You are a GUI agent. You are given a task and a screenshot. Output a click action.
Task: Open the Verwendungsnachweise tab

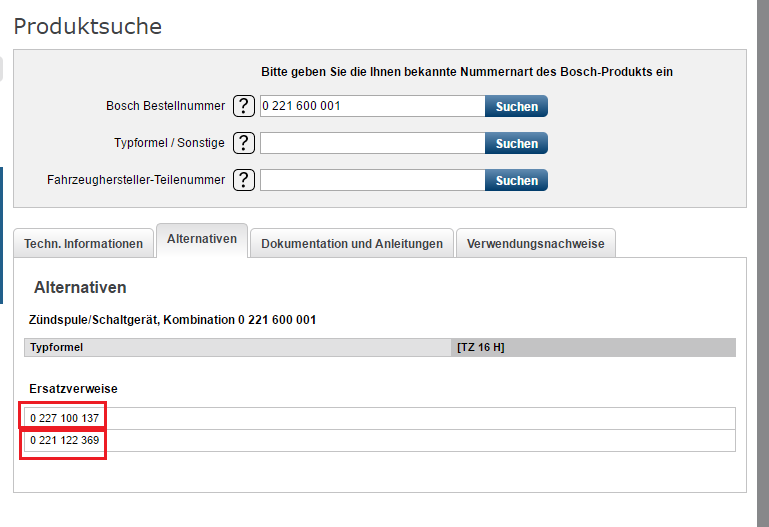[536, 243]
